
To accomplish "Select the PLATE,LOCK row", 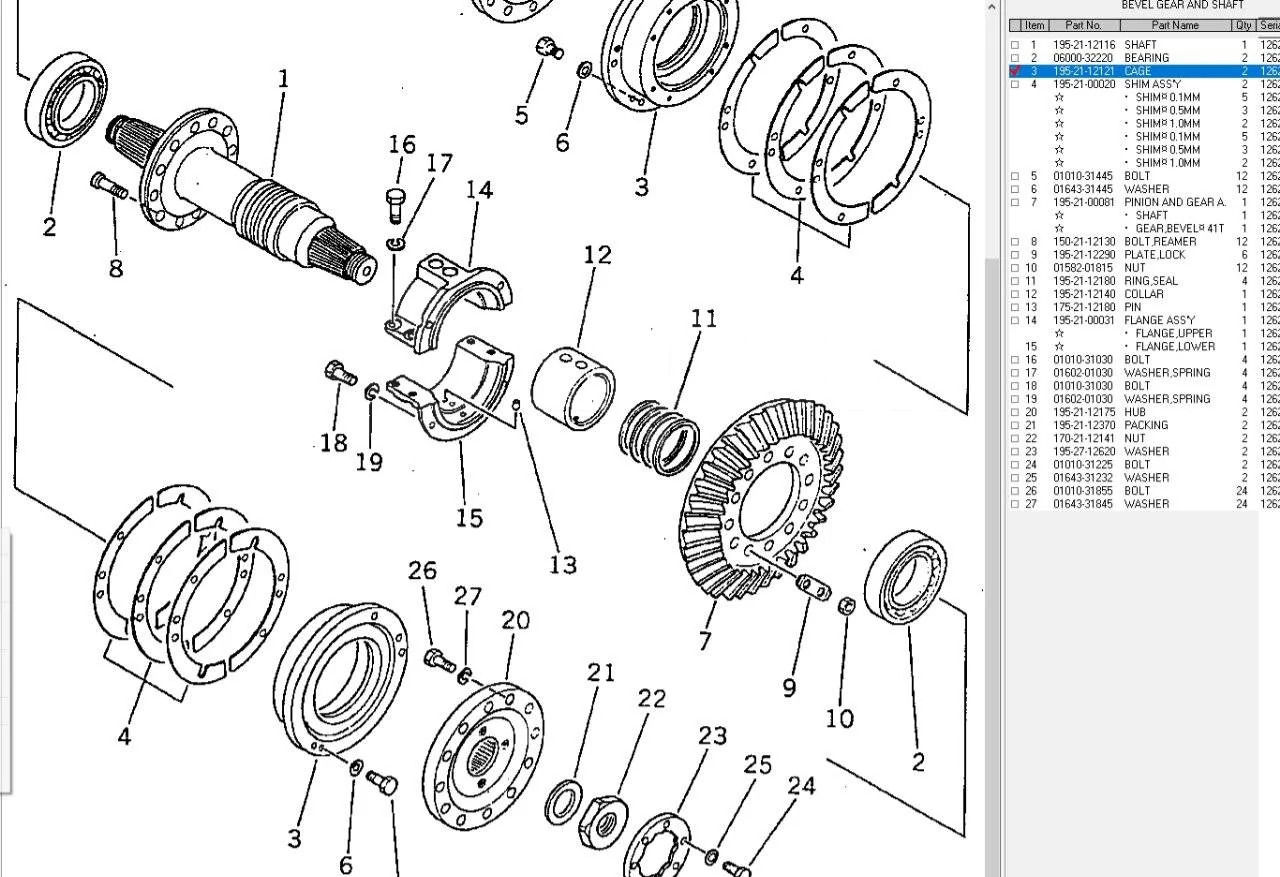I will (1144, 254).
